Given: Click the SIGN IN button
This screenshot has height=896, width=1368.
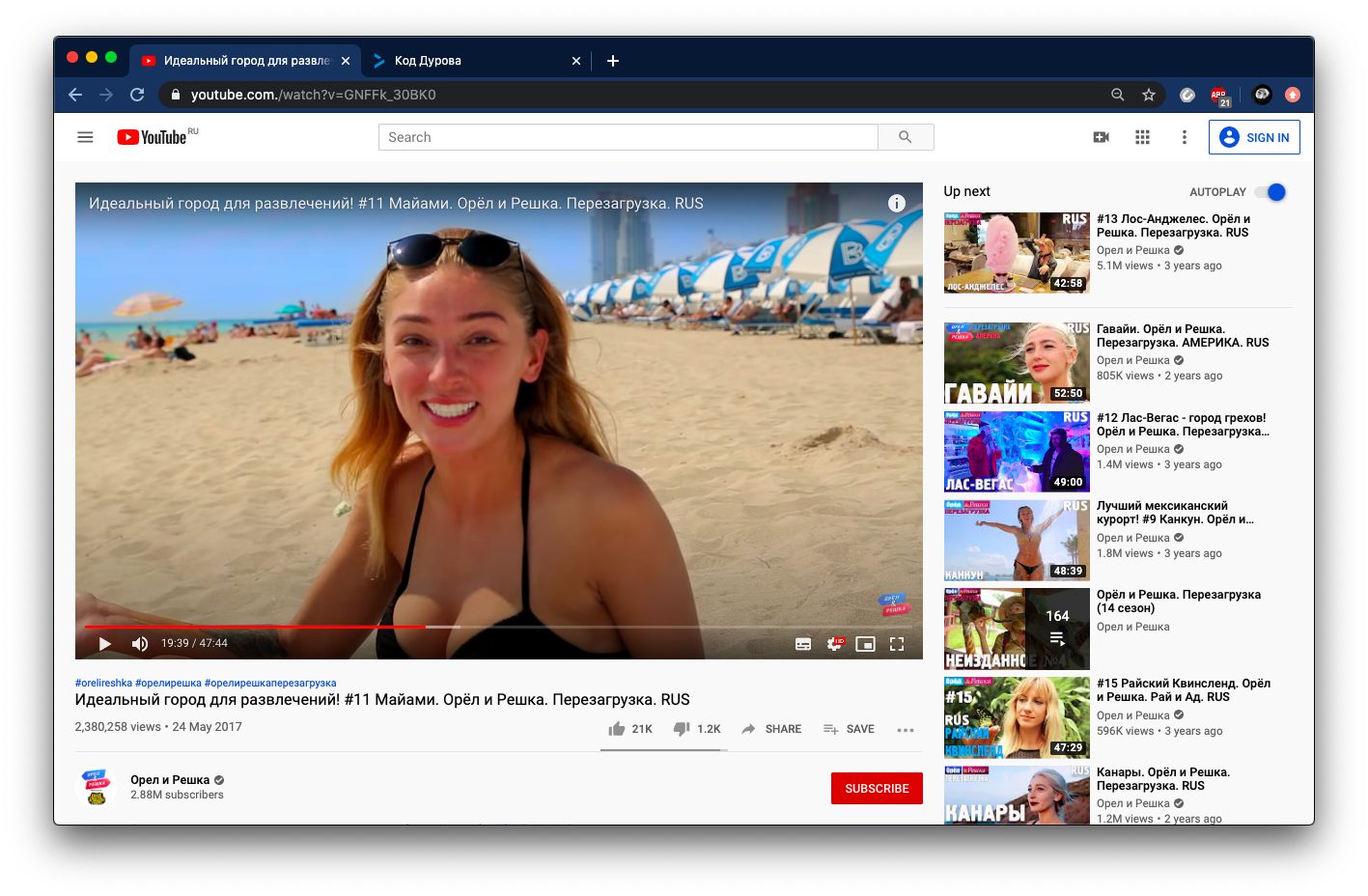Looking at the screenshot, I should (1254, 137).
